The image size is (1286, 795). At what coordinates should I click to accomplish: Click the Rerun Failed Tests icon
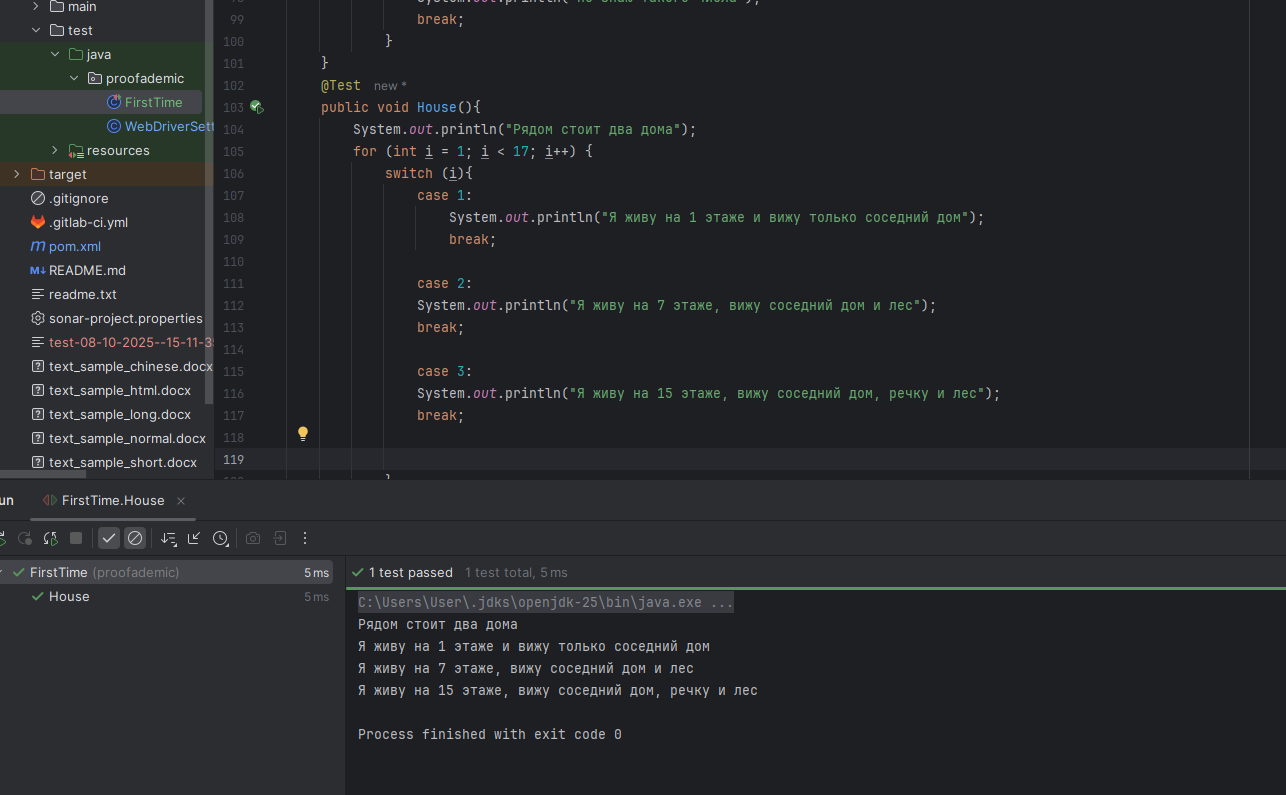[x=25, y=538]
